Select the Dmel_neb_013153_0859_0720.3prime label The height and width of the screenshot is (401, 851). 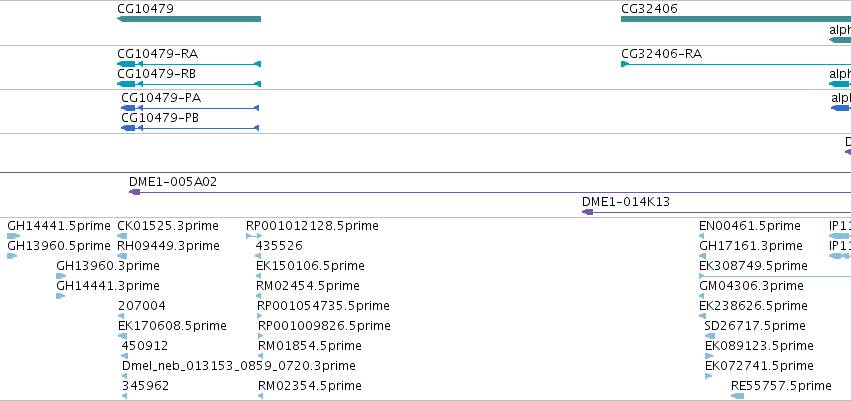[239, 366]
